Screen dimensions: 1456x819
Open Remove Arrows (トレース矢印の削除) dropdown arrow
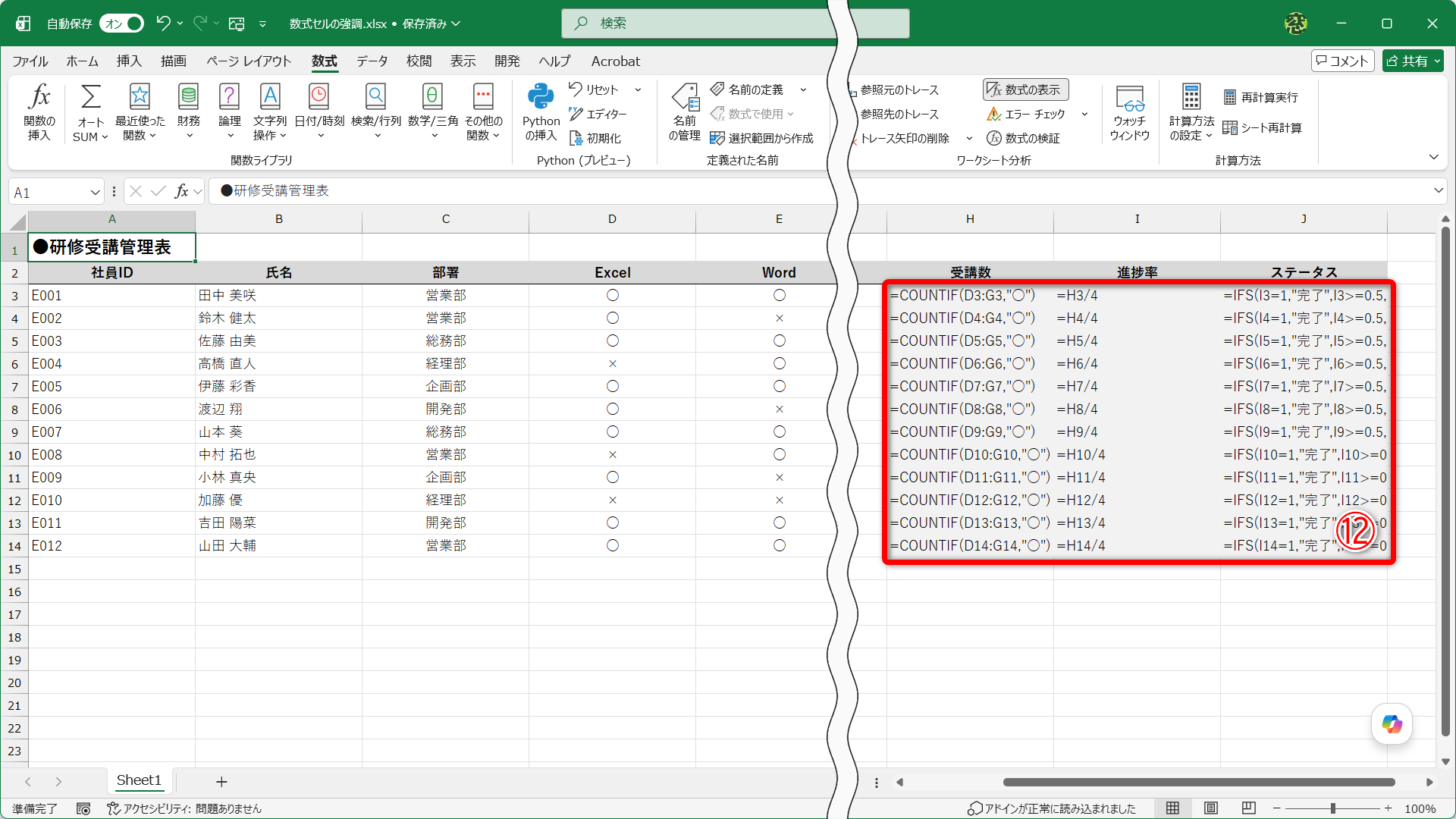click(x=969, y=138)
